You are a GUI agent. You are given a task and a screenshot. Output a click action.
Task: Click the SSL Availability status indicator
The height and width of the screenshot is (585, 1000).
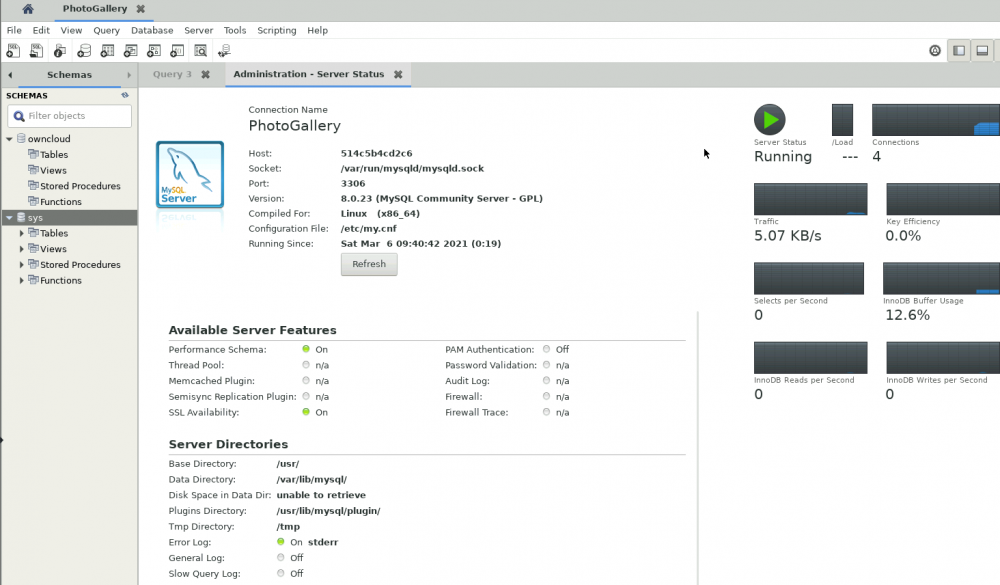click(x=306, y=412)
